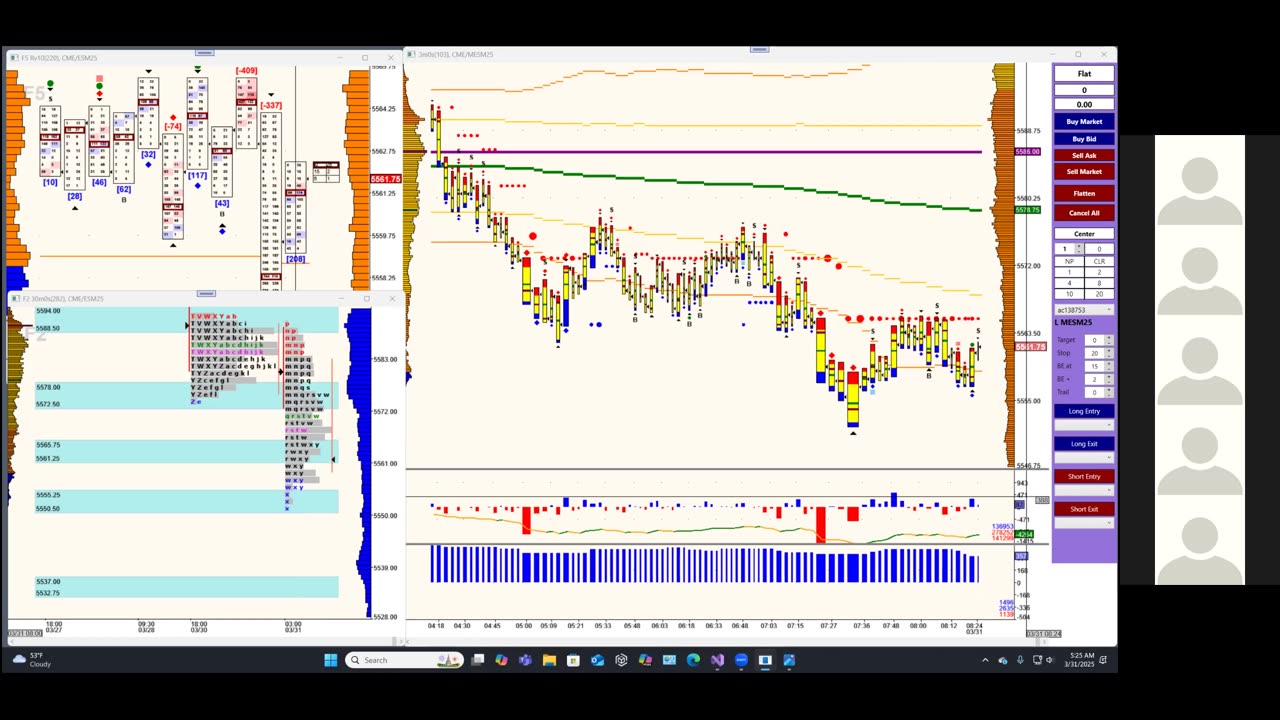The width and height of the screenshot is (1280, 720).
Task: Set quantity preset 2
Action: click(x=1099, y=272)
